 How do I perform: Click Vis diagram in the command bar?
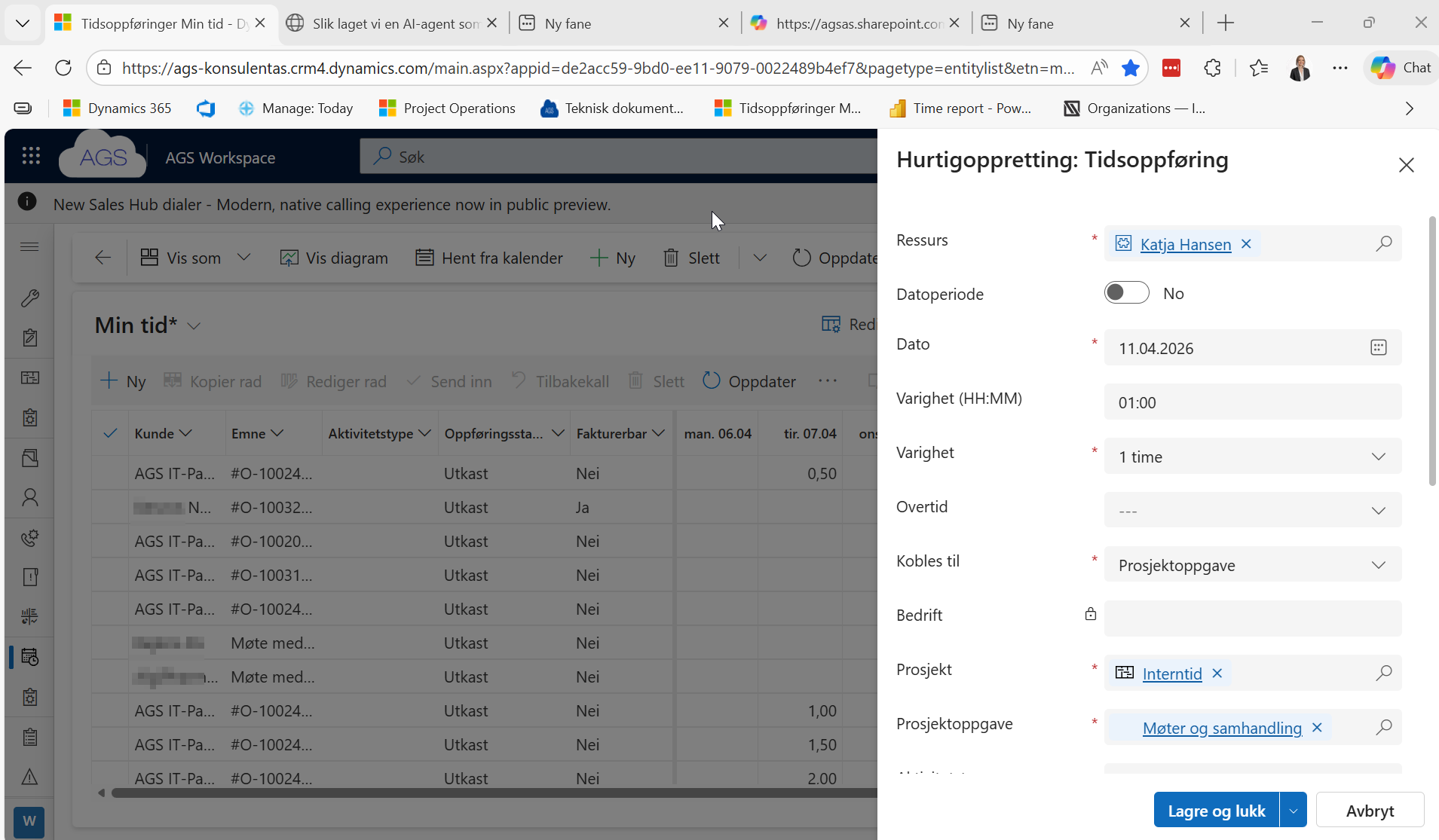(x=334, y=258)
